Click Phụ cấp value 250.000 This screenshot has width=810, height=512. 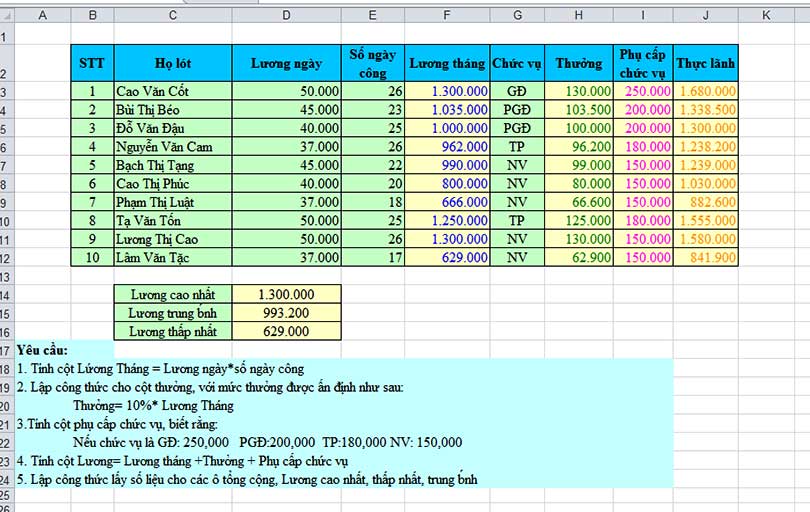click(643, 91)
